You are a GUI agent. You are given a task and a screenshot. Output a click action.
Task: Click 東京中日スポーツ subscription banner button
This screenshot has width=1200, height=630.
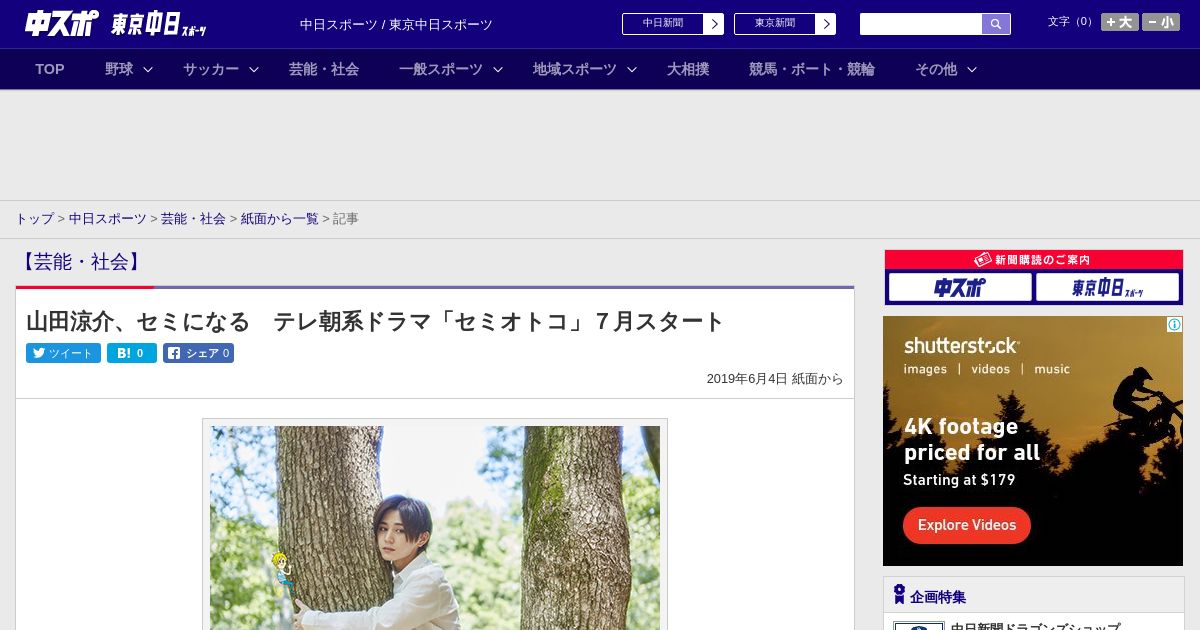point(1108,288)
